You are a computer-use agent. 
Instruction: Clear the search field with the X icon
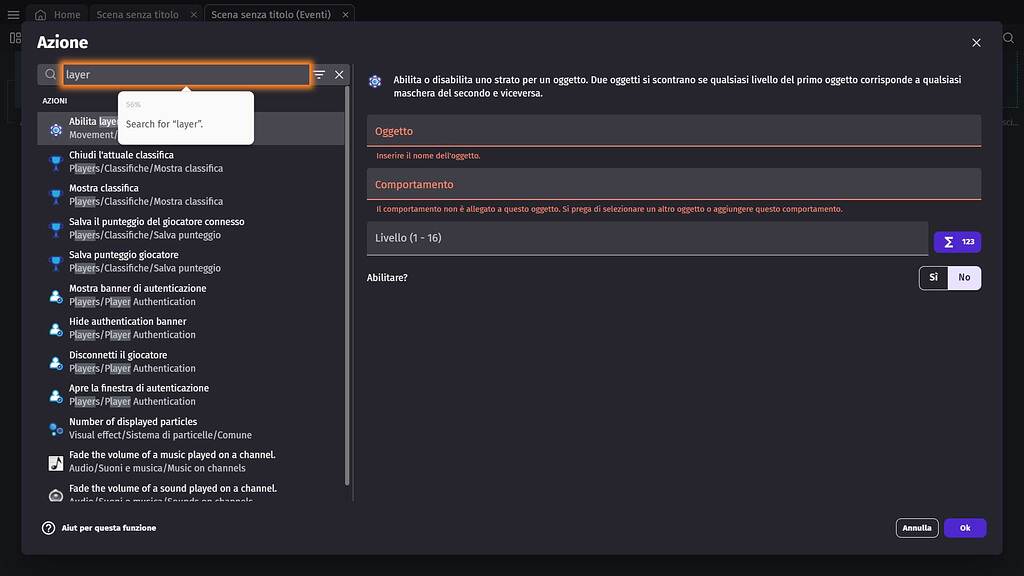click(339, 74)
